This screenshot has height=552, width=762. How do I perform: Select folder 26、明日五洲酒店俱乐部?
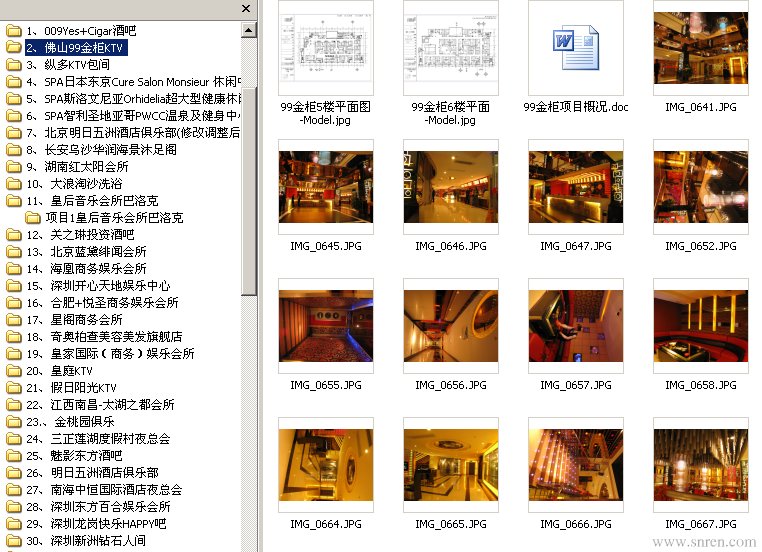click(x=92, y=473)
